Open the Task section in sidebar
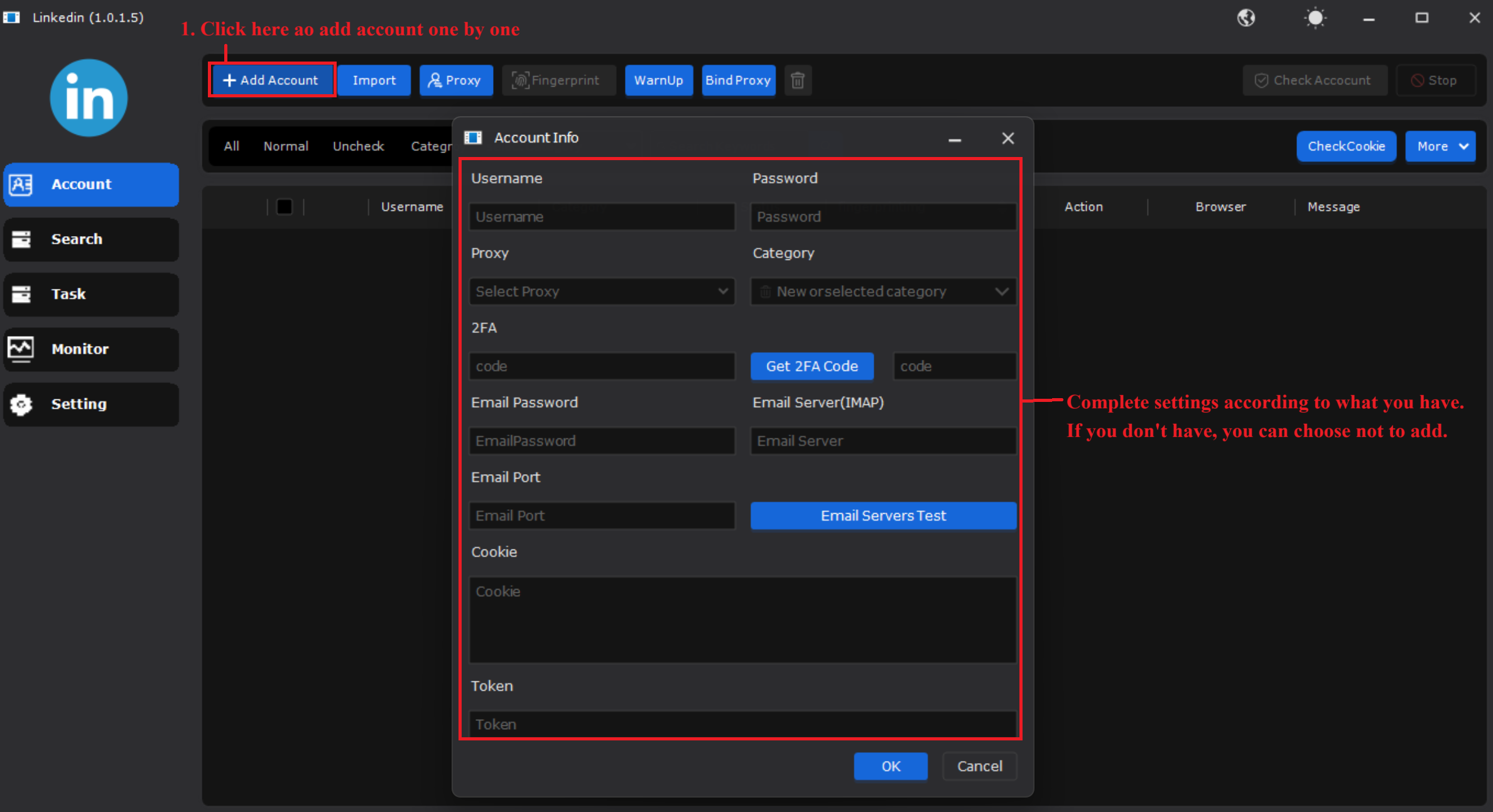Screen dimensions: 1493x812 [x=91, y=294]
